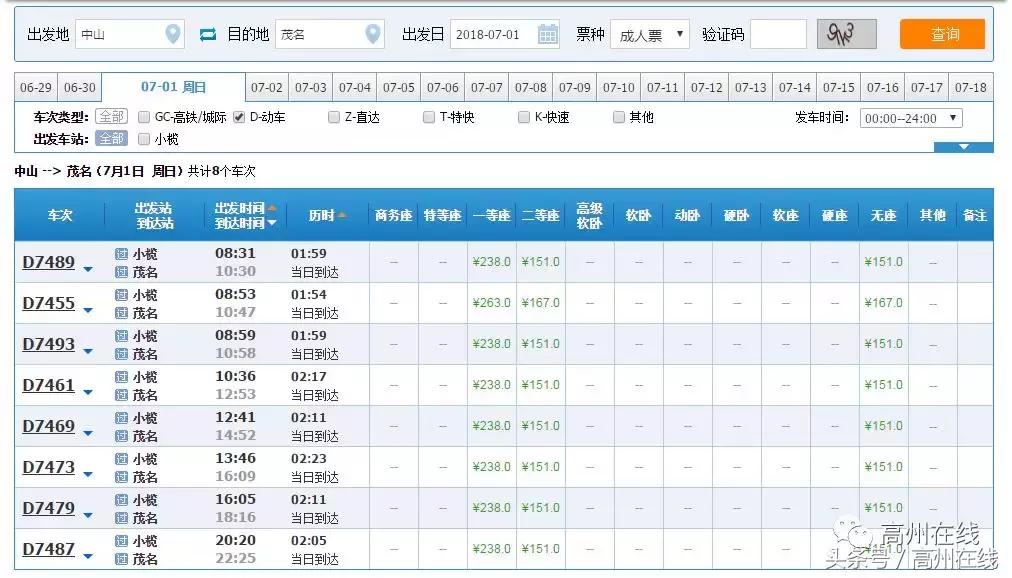Click the arrival station icon in D7461 row
Screen dimensions: 1012x578
pos(121,395)
